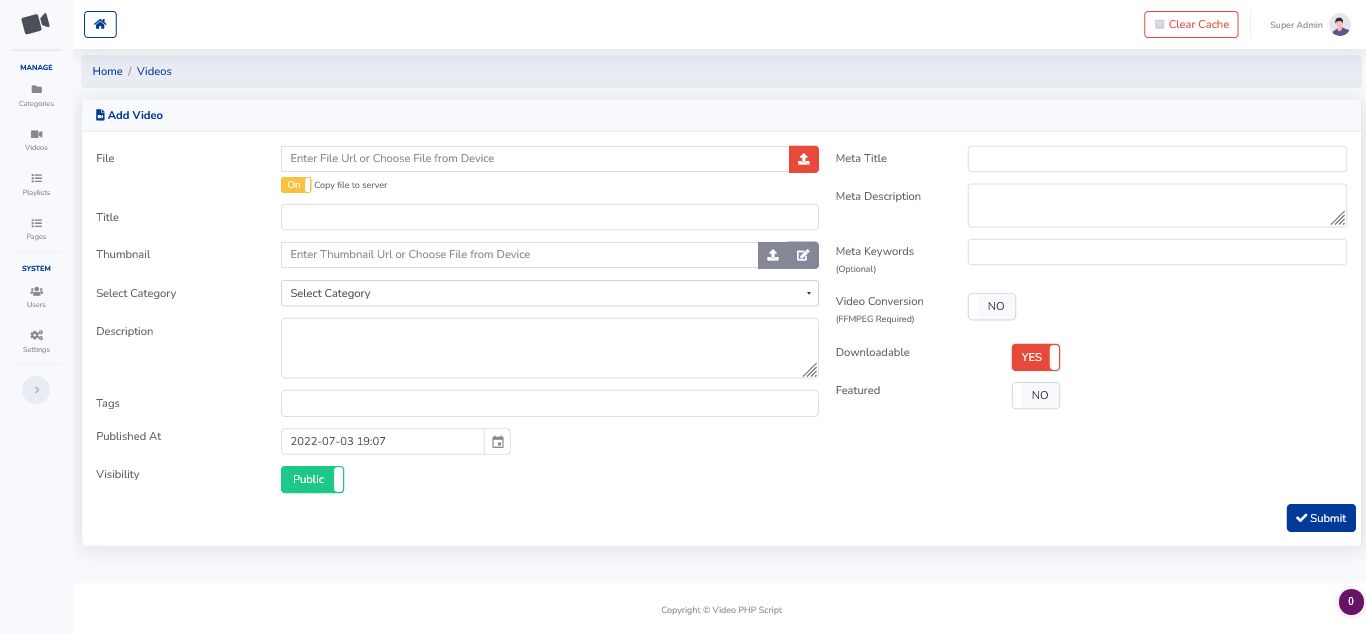This screenshot has width=1366, height=634.
Task: Open the calendar picker for Published At
Action: [497, 442]
